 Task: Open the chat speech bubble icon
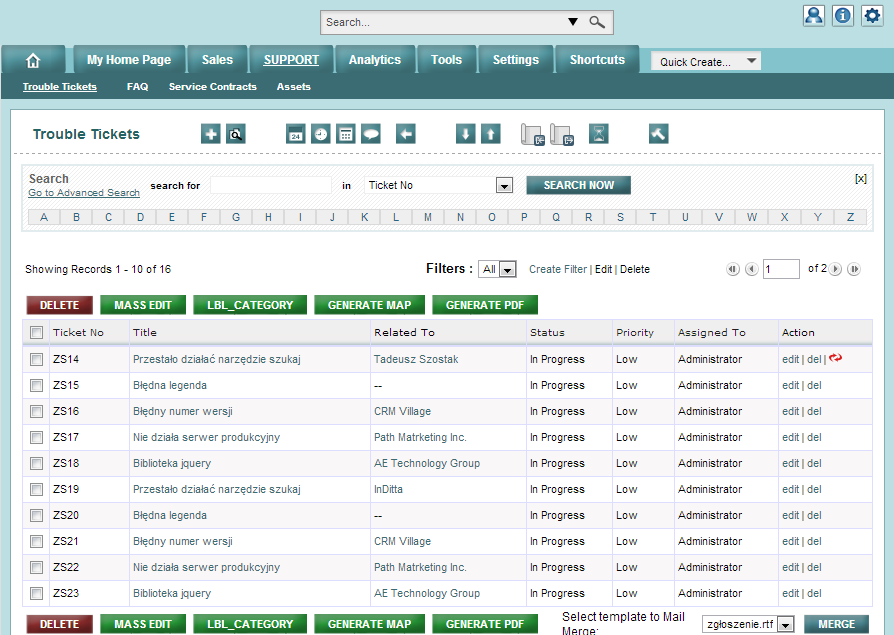coord(371,134)
